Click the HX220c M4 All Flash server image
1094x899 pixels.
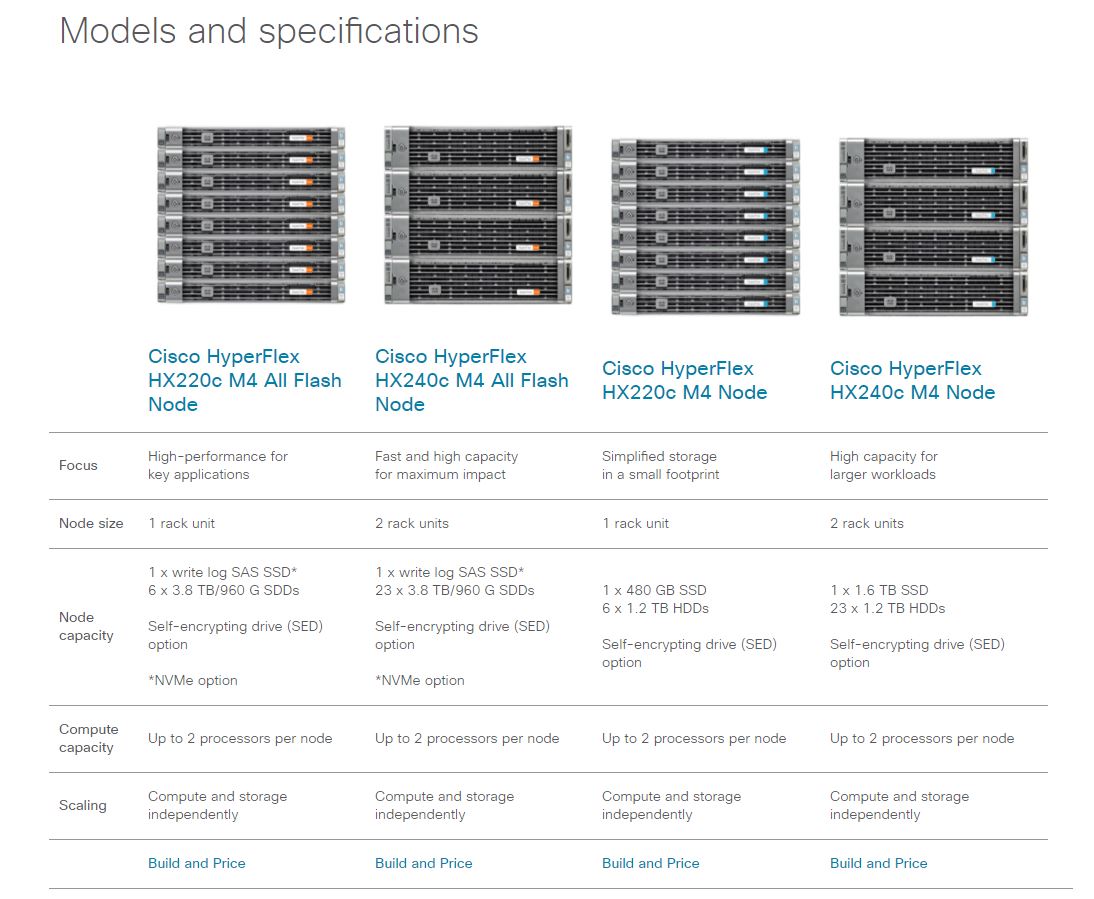click(x=251, y=215)
